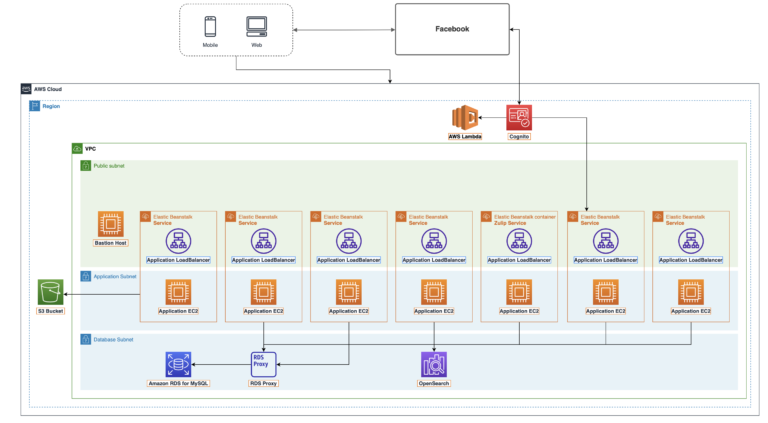Image resolution: width=768 pixels, height=423 pixels.
Task: Click the "Public subnet" label
Action: pyautogui.click(x=109, y=166)
